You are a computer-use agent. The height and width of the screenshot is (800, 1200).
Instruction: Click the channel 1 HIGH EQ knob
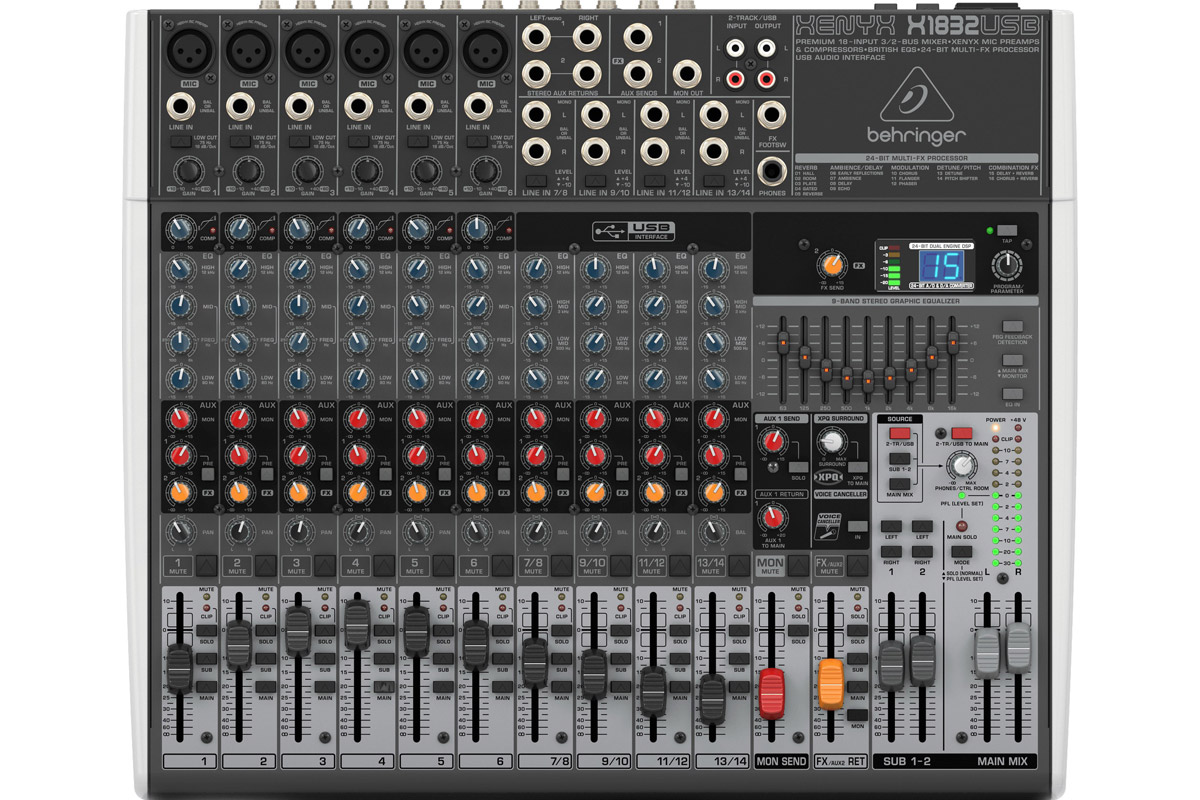(x=180, y=268)
